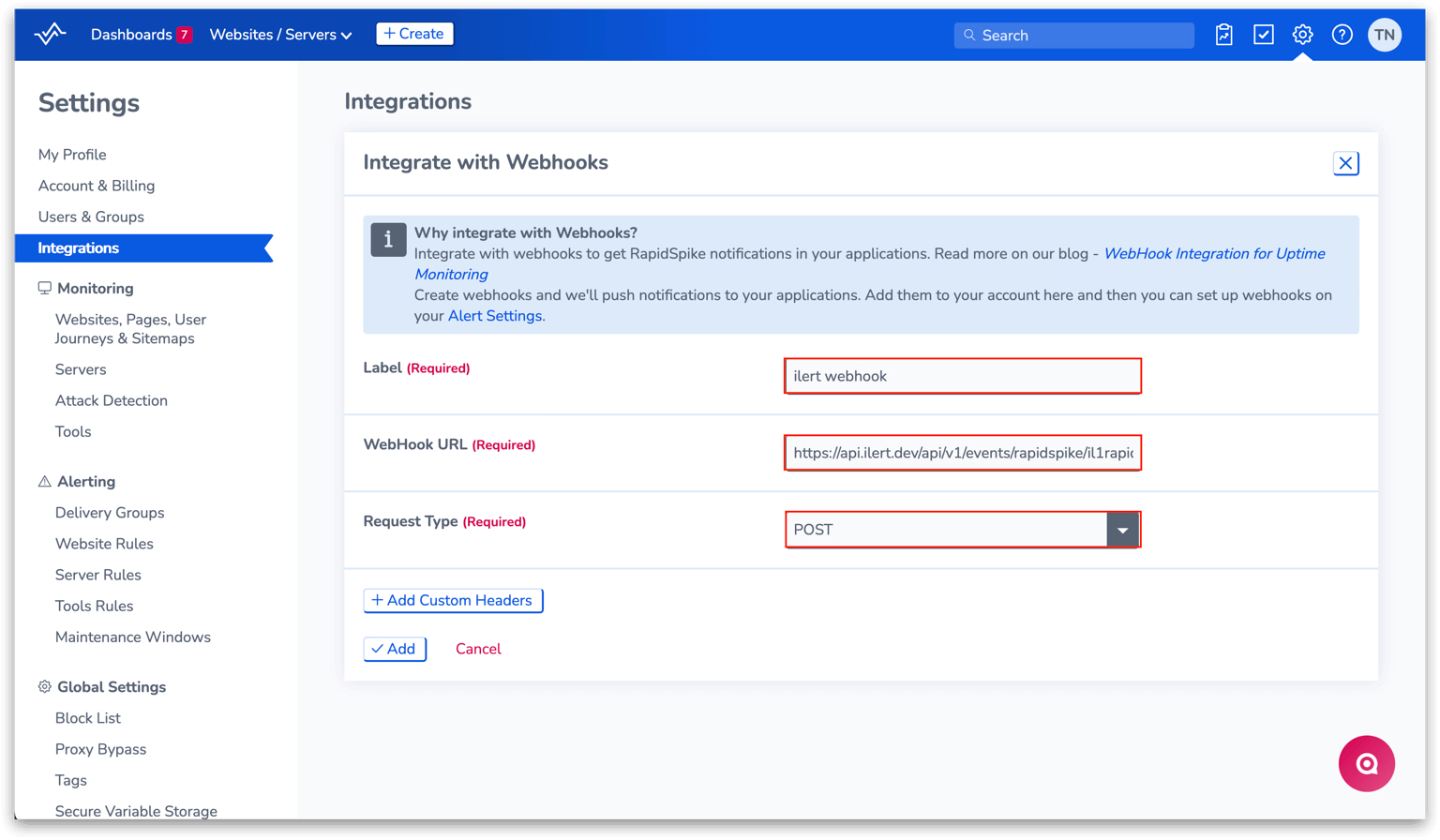This screenshot has width=1440, height=840.
Task: Open Proxy Bypass settings
Action: pyautogui.click(x=101, y=749)
